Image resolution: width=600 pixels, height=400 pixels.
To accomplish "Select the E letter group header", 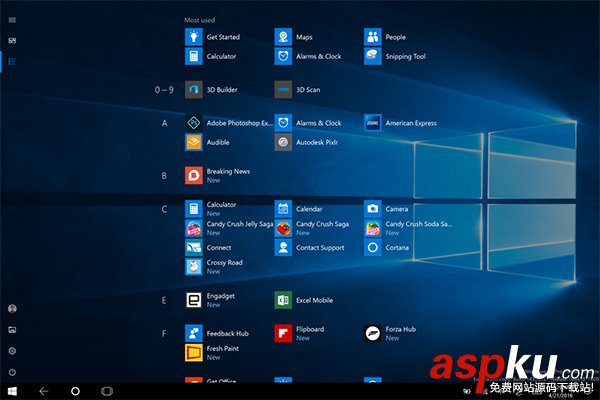I will 164,300.
